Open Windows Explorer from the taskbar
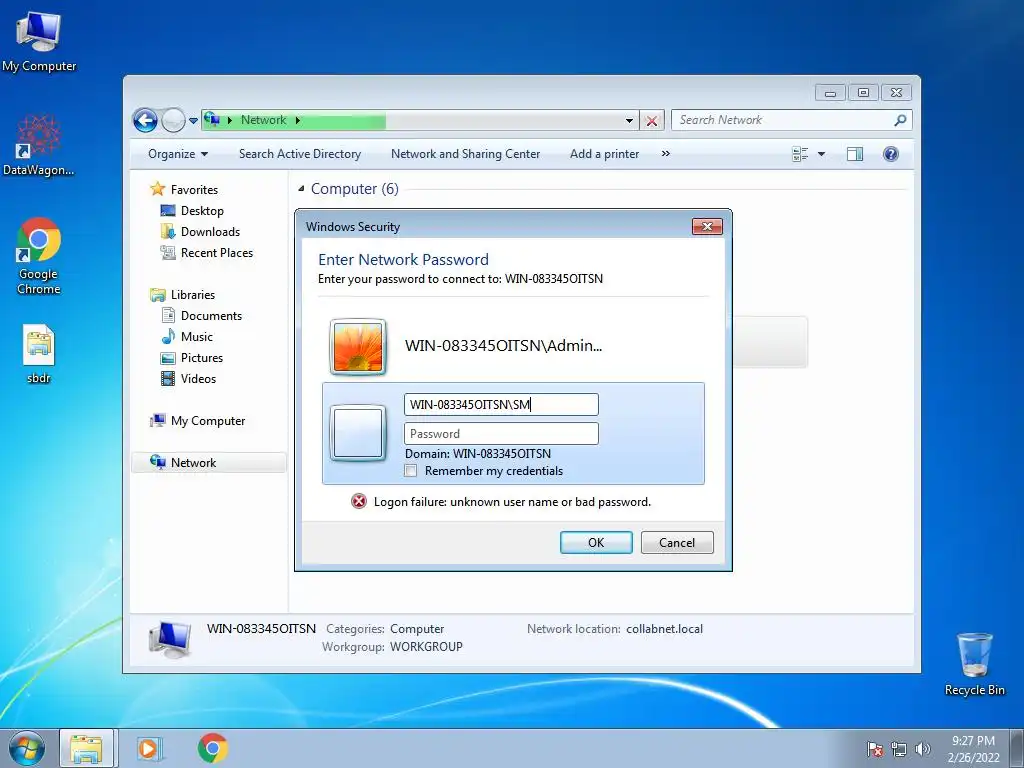Viewport: 1024px width, 768px height. (x=86, y=748)
